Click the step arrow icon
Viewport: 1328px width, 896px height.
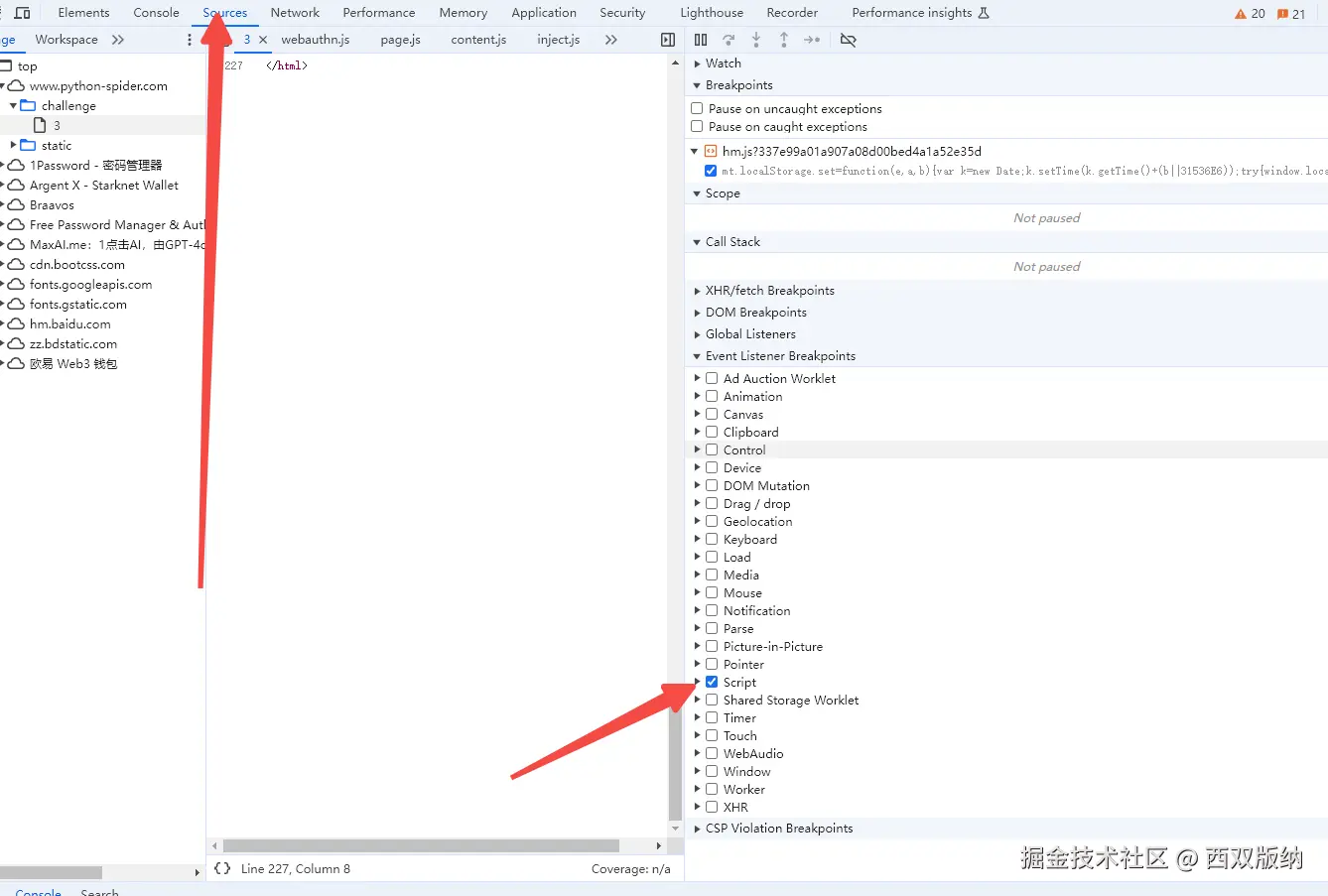[x=812, y=40]
